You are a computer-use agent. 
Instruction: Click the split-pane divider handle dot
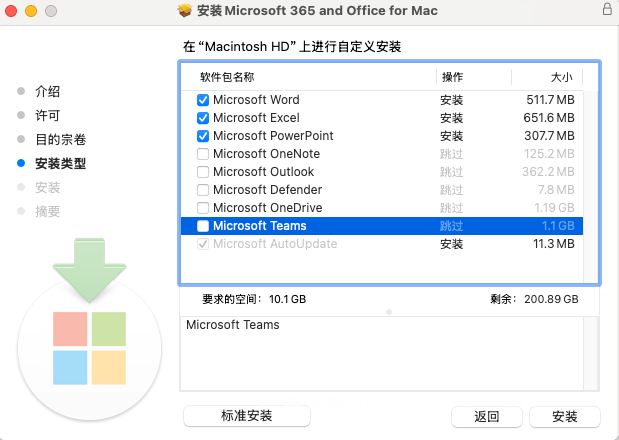[389, 312]
